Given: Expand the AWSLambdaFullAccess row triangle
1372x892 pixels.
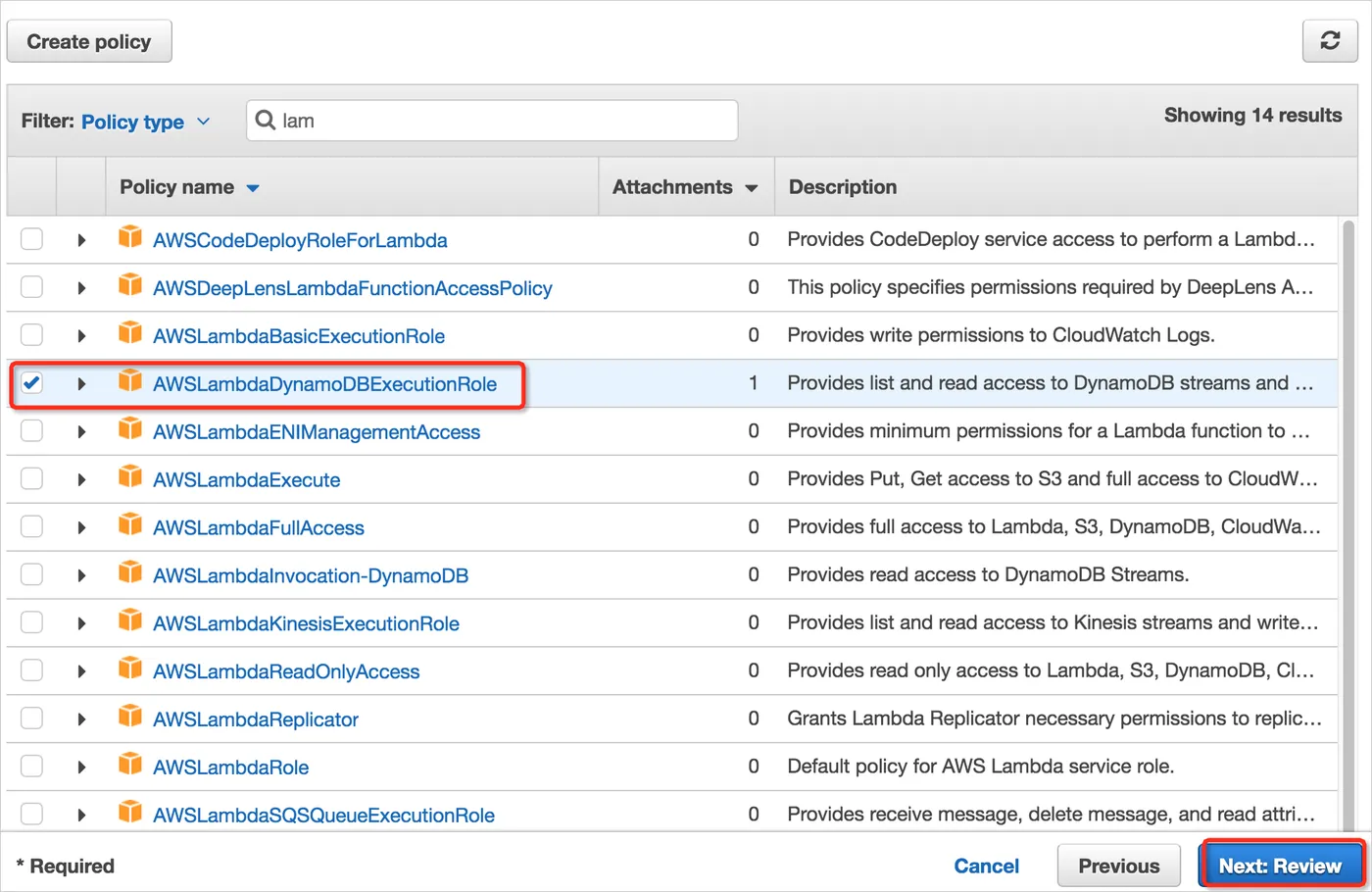Looking at the screenshot, I should tap(81, 528).
